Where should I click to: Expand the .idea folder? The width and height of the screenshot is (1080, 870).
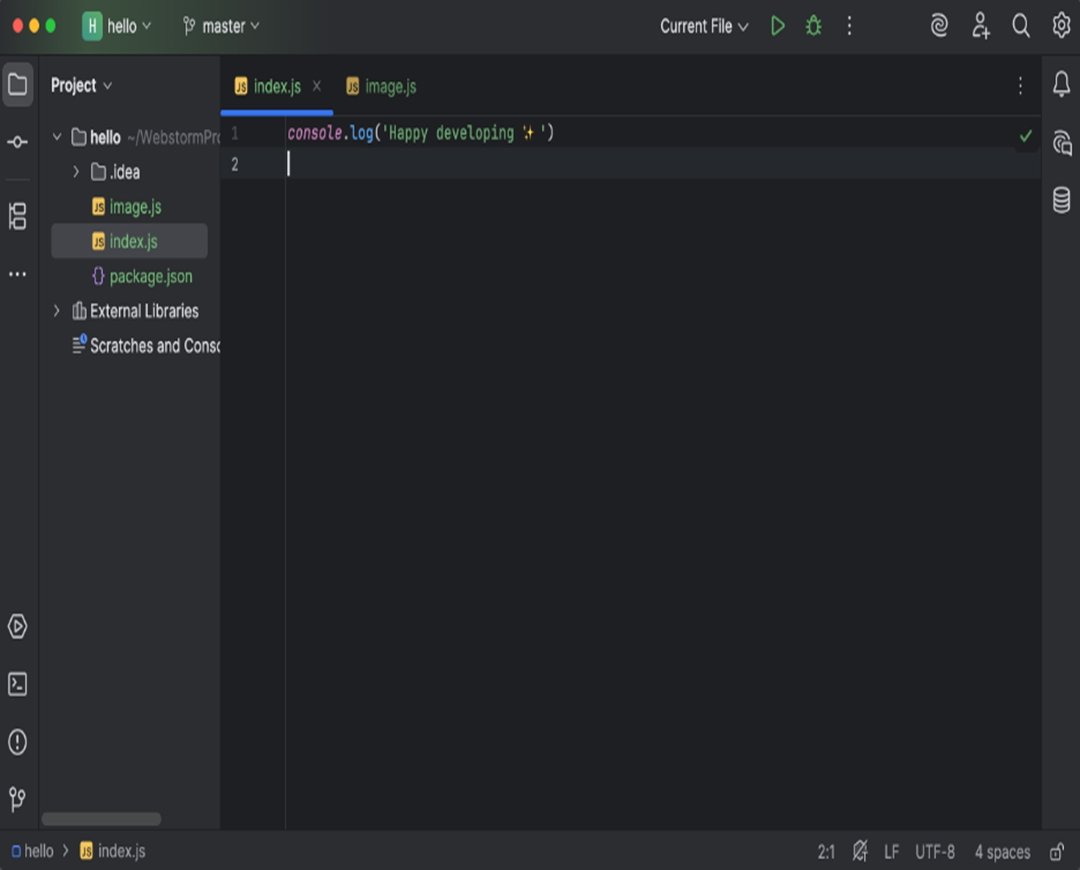[76, 172]
